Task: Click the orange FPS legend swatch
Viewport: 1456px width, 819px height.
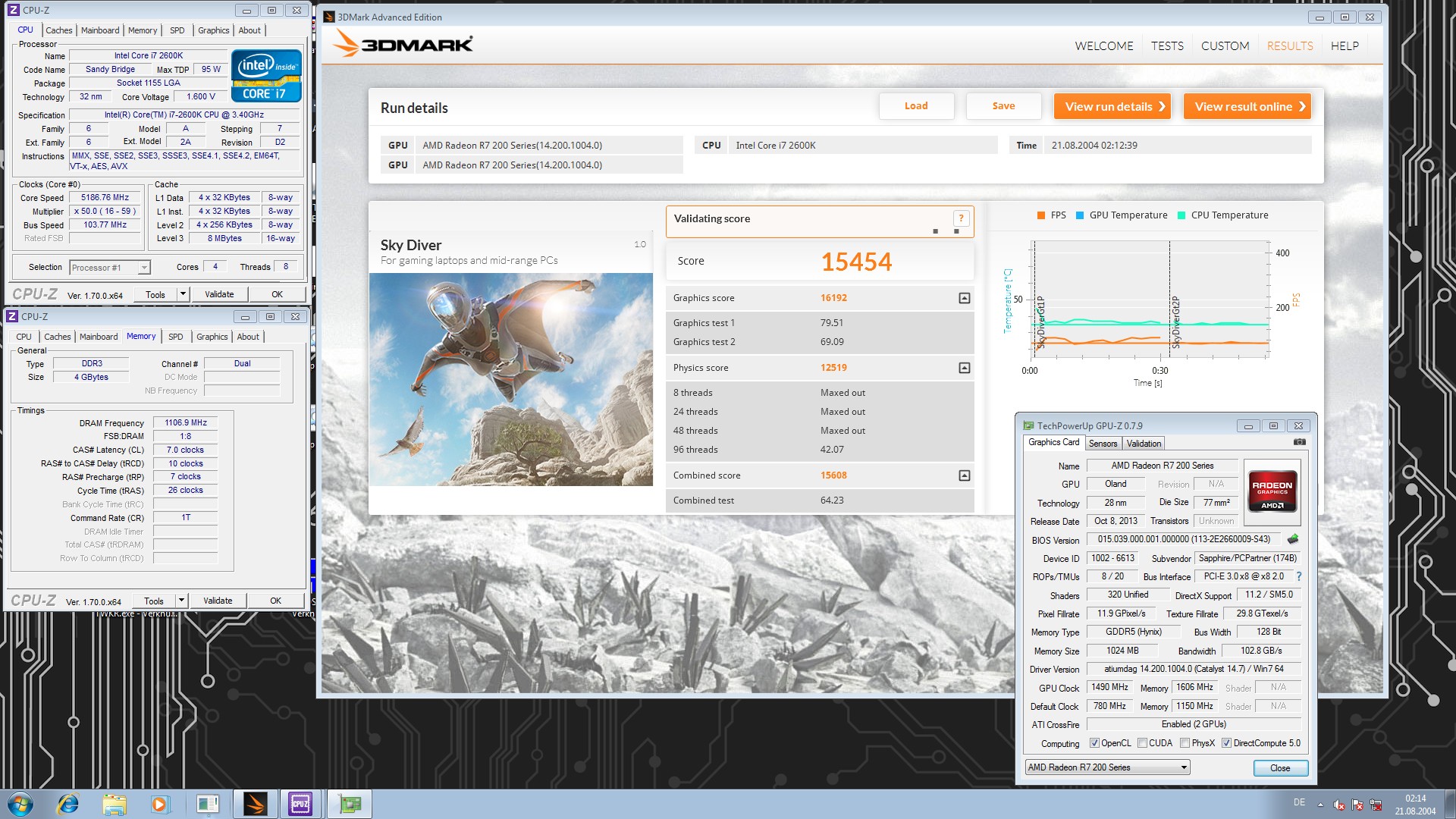Action: pyautogui.click(x=1041, y=215)
